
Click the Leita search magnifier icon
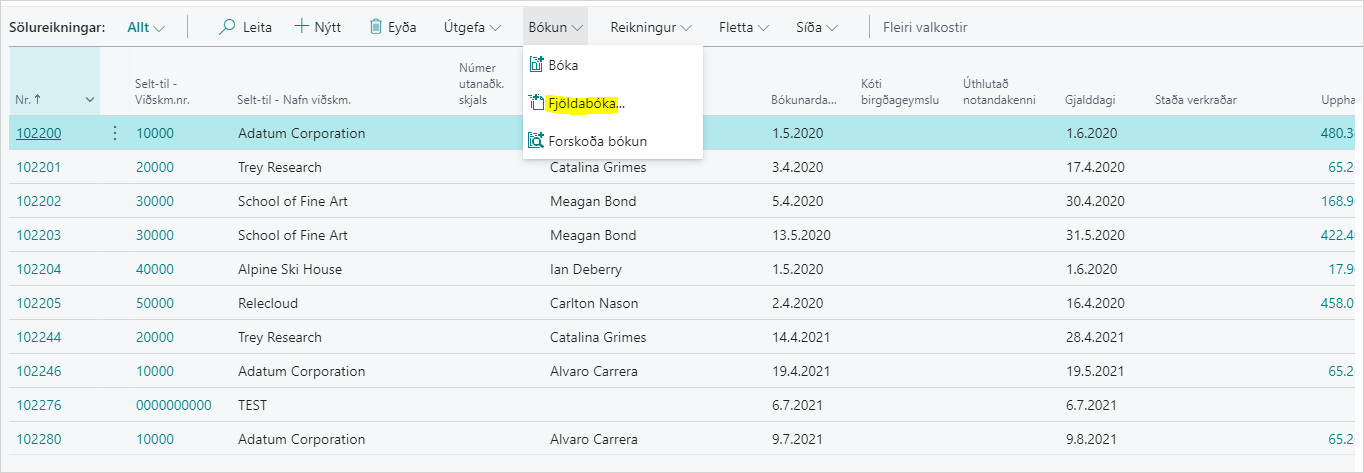click(x=227, y=27)
